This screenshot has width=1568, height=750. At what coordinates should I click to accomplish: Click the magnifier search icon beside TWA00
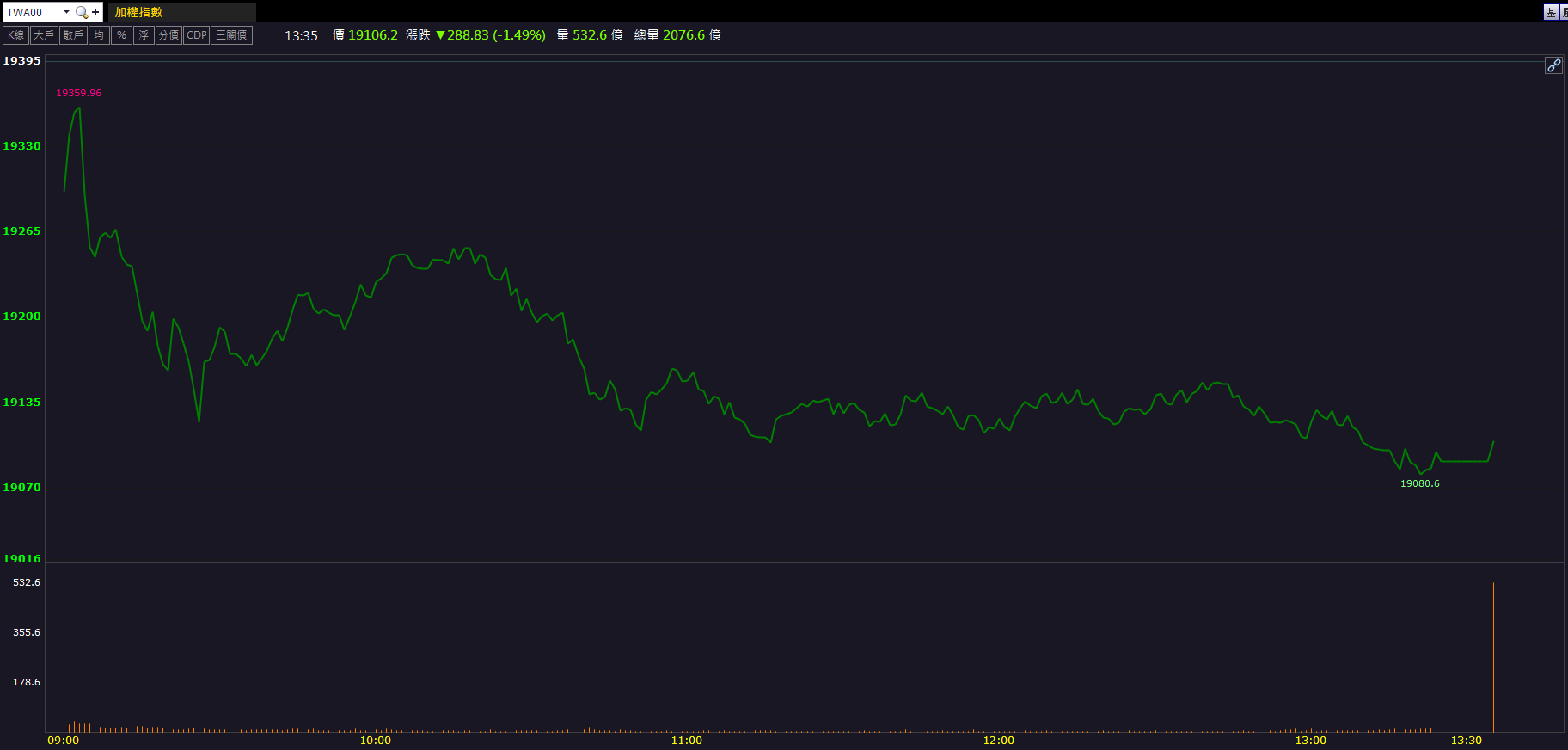(x=81, y=12)
